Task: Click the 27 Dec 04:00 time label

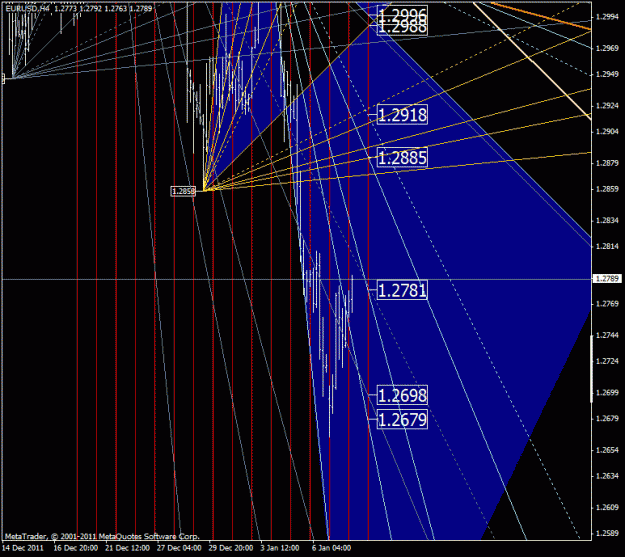Action: (x=179, y=548)
